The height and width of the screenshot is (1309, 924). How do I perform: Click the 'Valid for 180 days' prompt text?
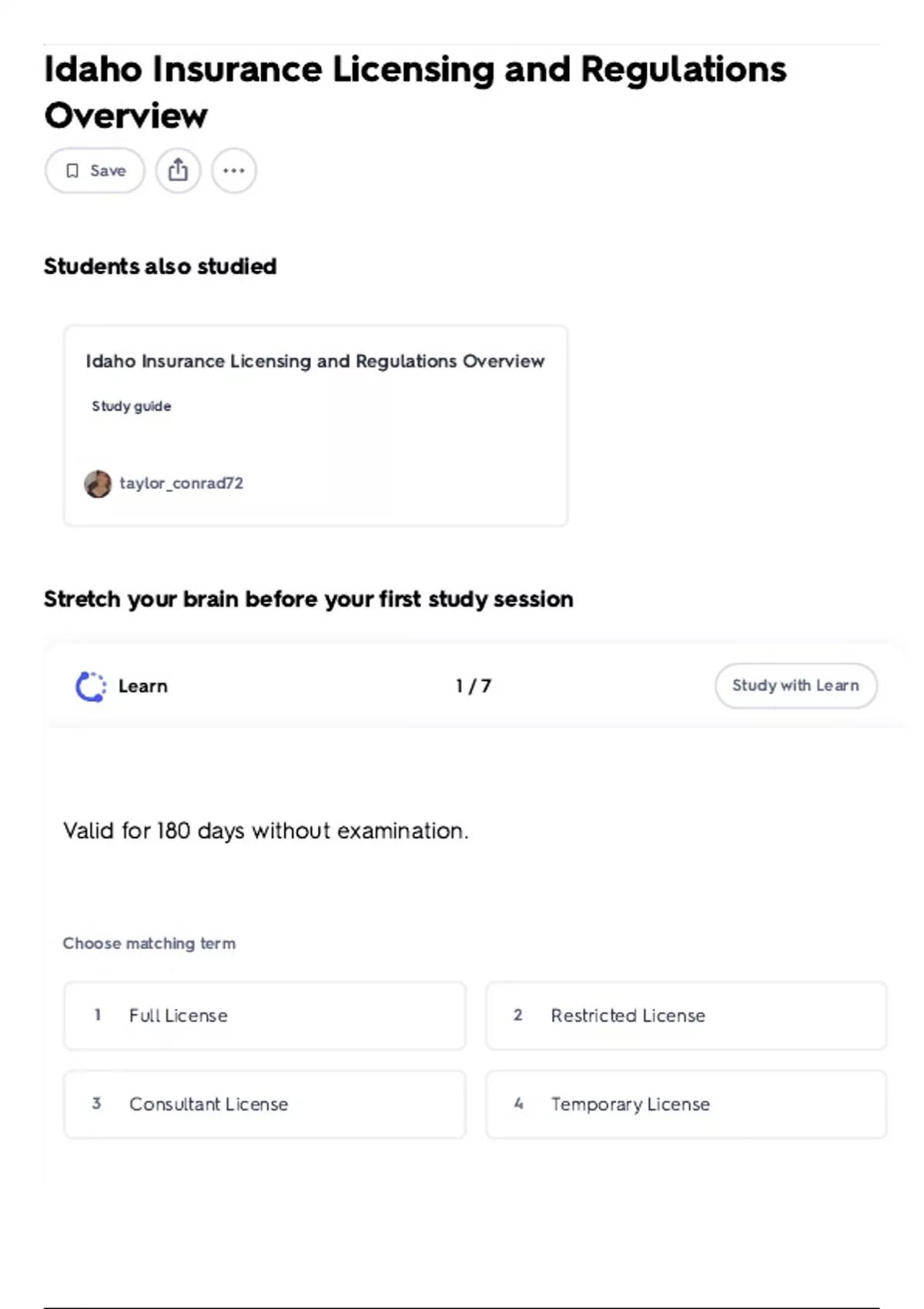pos(266,831)
